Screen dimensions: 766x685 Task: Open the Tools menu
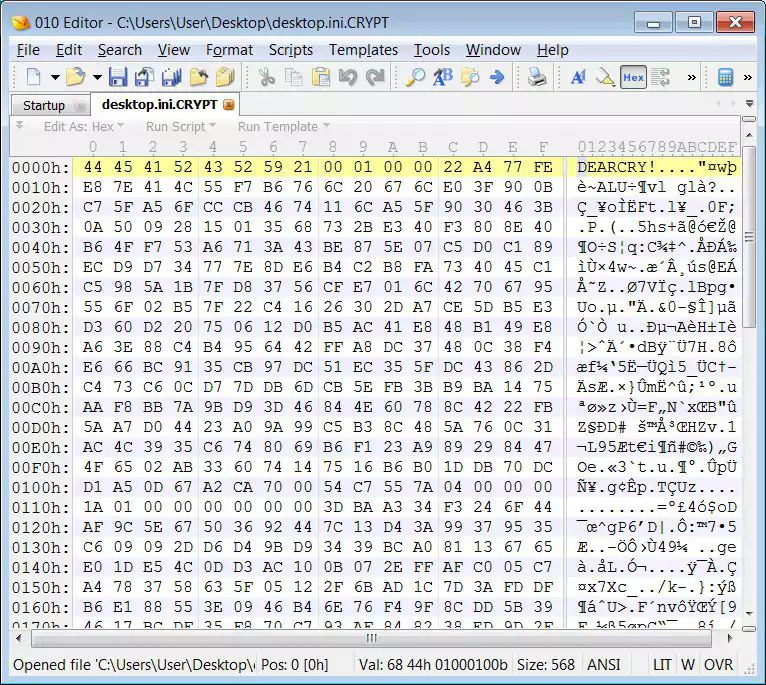point(432,50)
